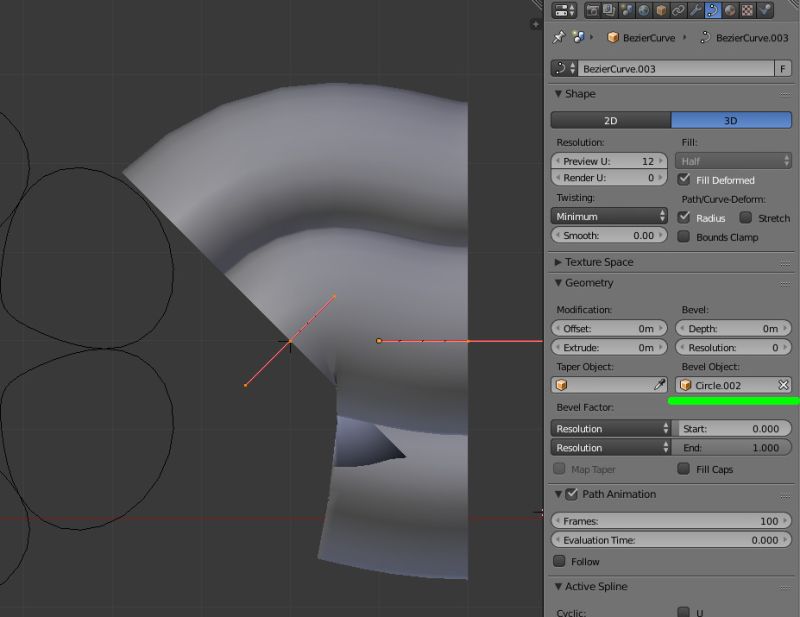
Task: Open the Twisting method dropdown showing Minimum
Action: 610,216
